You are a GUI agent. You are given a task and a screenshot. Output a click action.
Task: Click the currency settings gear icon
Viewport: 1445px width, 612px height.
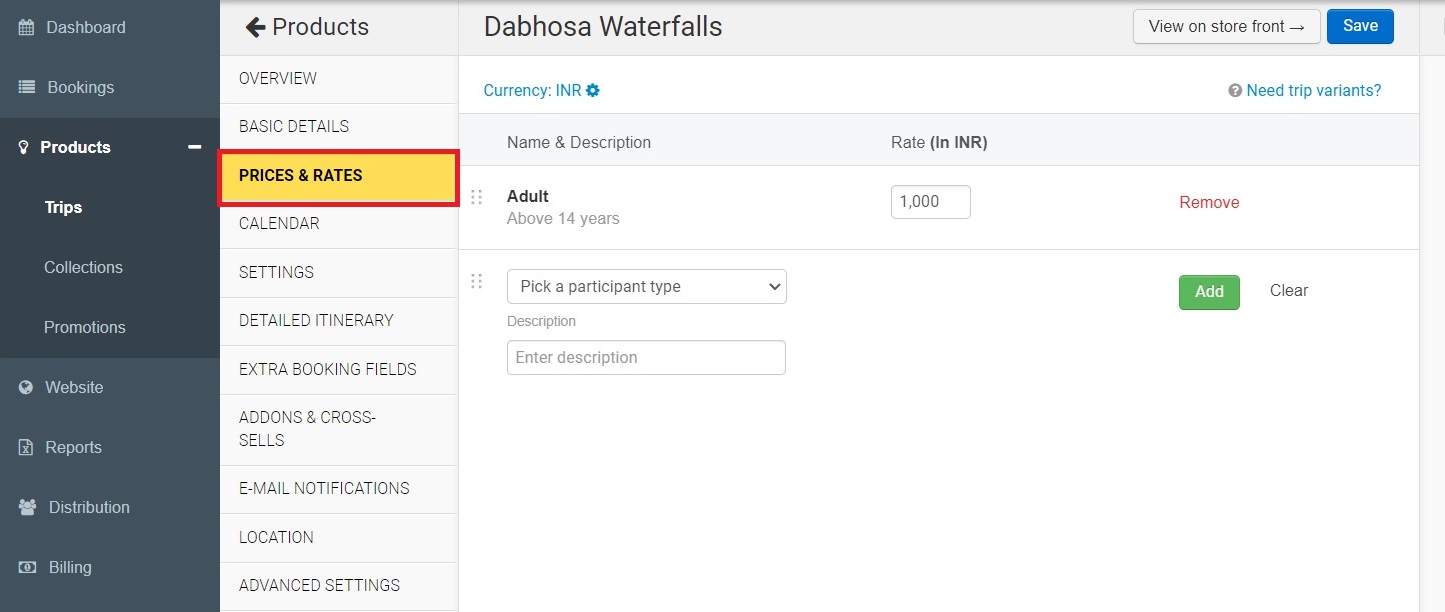coord(593,90)
